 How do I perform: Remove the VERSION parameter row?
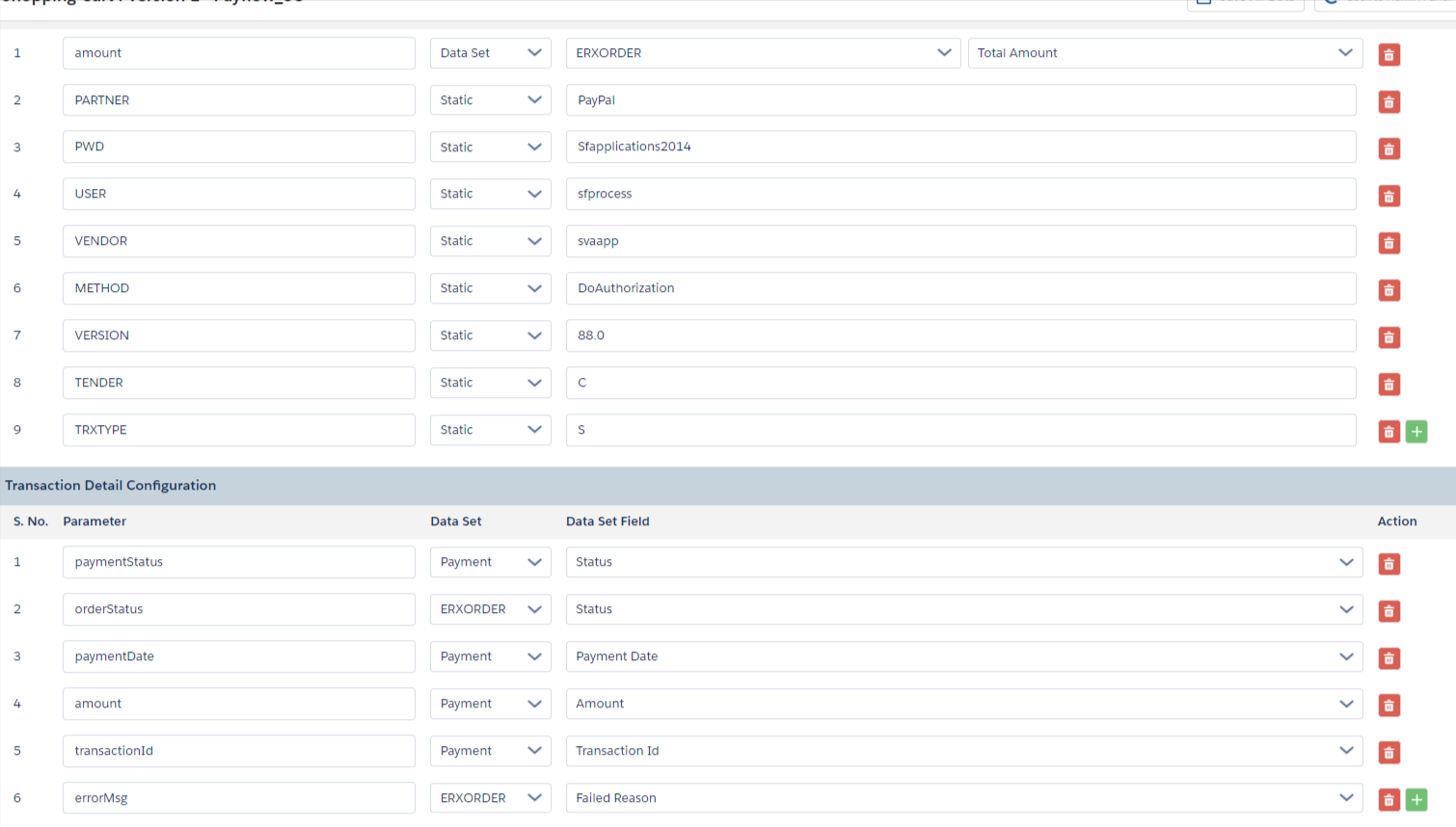pos(1389,337)
